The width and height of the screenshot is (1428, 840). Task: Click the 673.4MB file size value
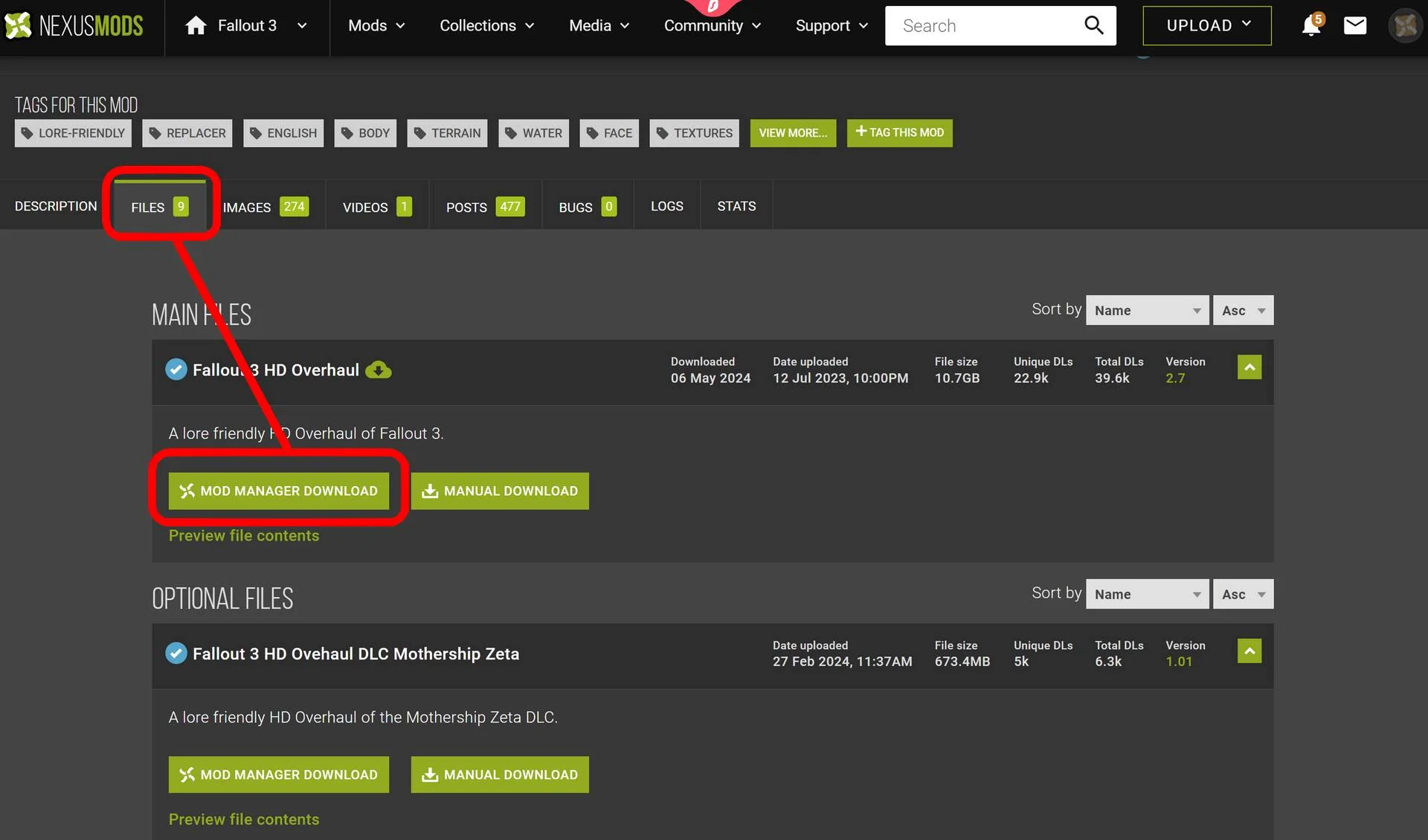(962, 662)
